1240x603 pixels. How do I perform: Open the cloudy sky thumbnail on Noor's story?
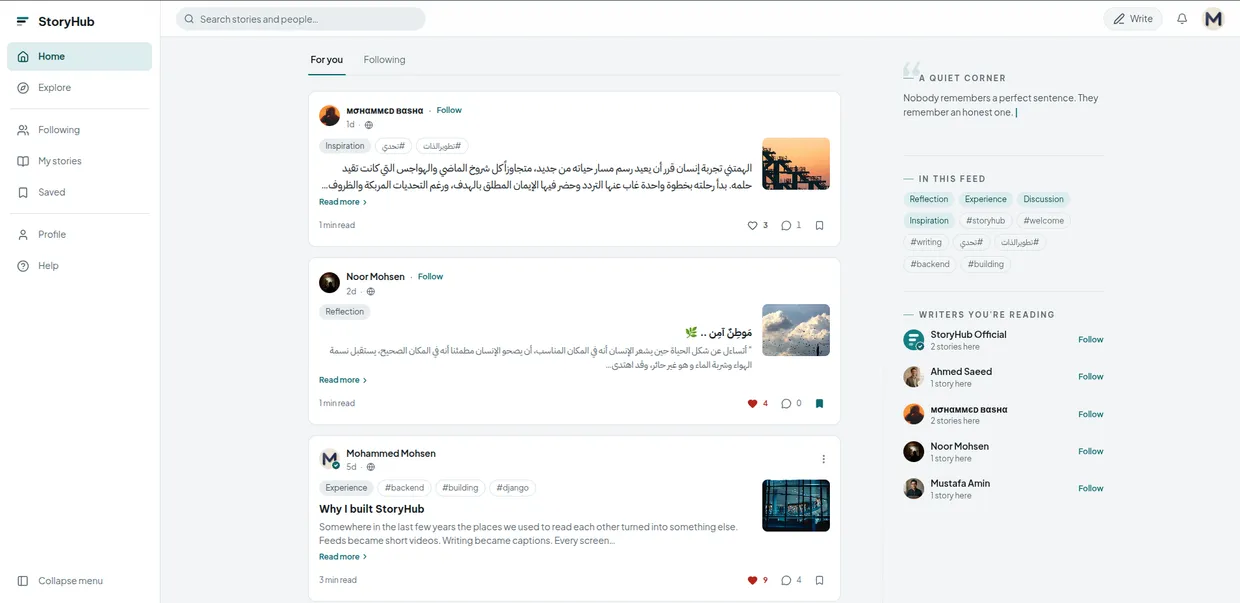[x=796, y=330]
